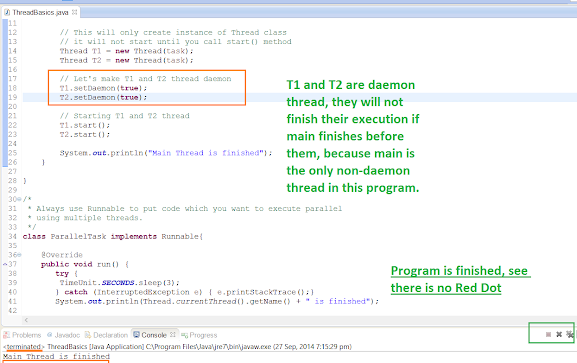
Task: Click line number 19 in the gutter
Action: [13, 97]
